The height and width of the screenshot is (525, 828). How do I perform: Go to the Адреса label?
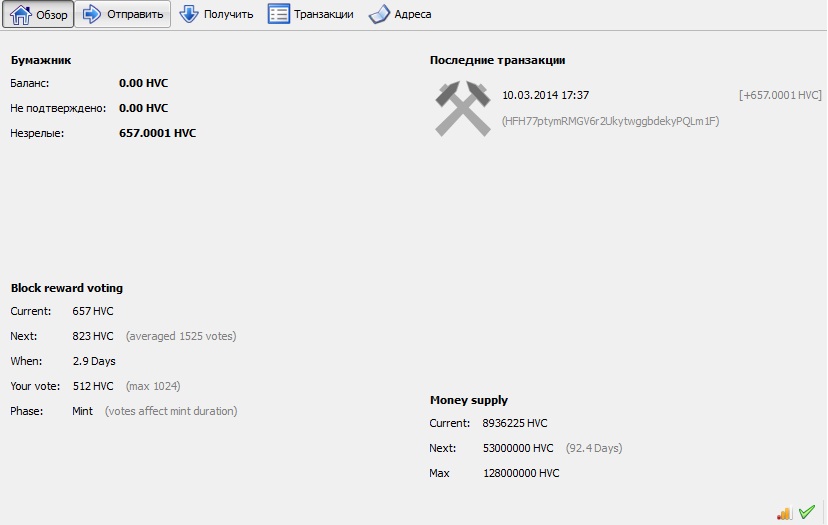(413, 14)
